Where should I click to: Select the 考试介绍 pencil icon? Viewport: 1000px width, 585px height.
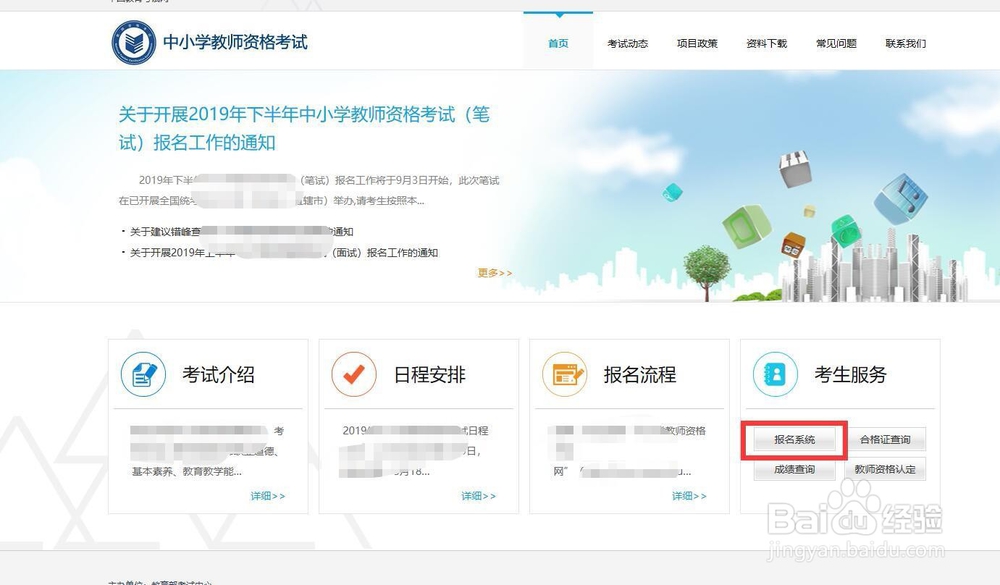click(143, 373)
